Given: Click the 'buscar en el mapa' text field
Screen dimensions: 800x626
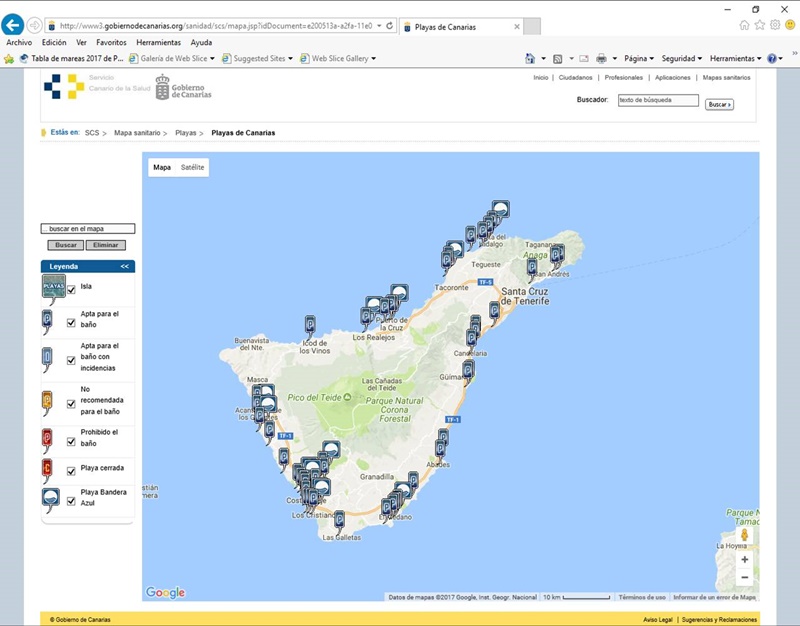Looking at the screenshot, I should pyautogui.click(x=88, y=229).
